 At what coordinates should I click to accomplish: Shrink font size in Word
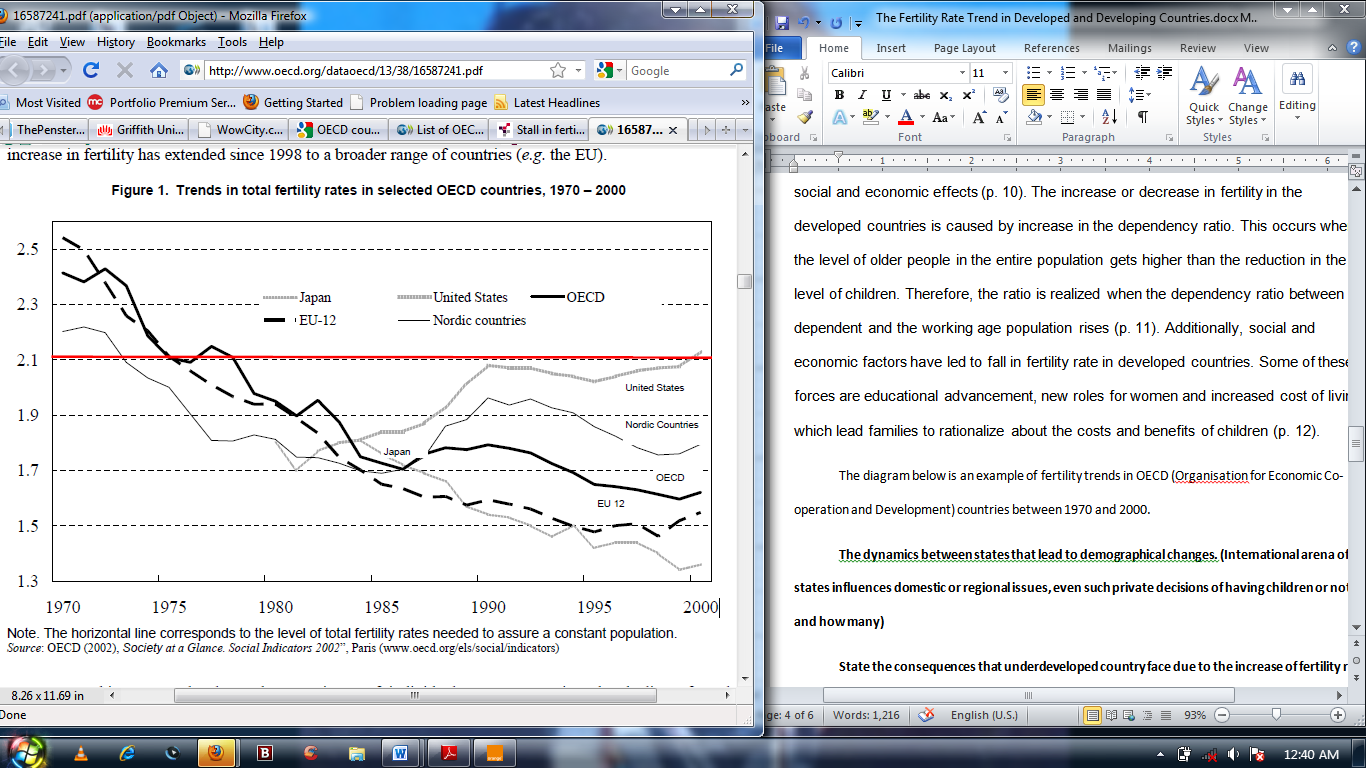click(x=1001, y=117)
